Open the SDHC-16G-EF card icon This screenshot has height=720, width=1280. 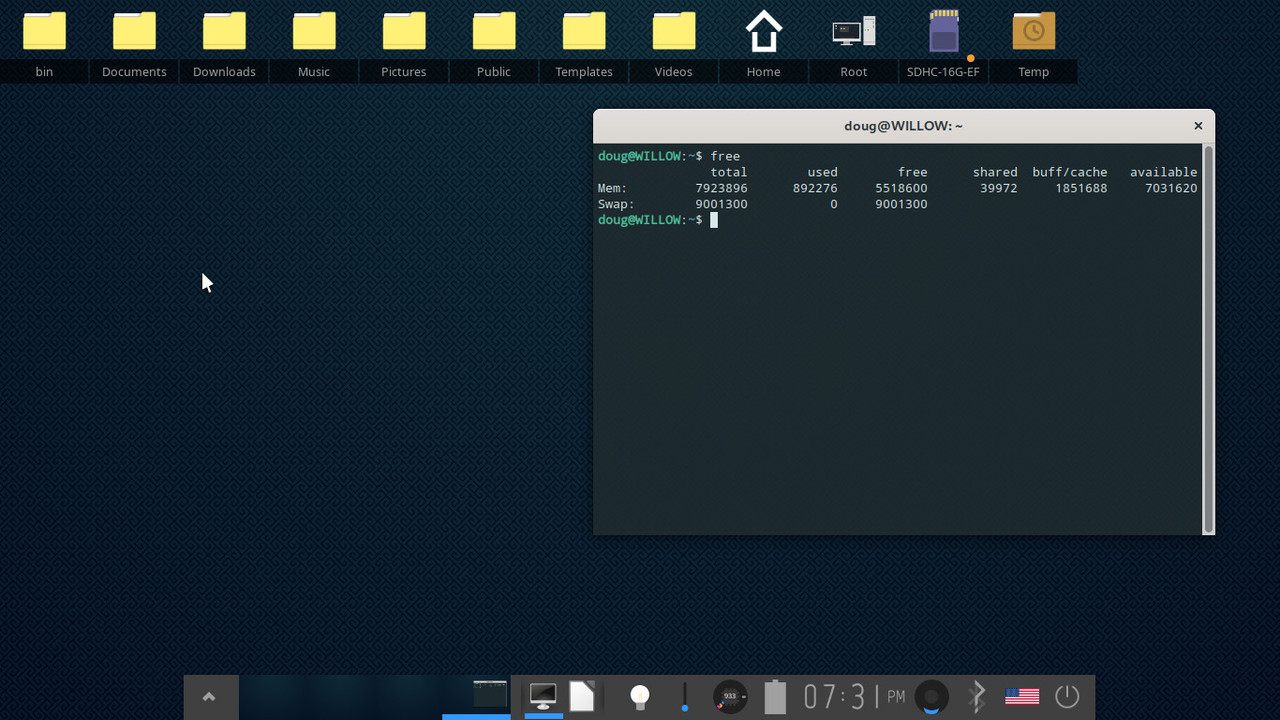(x=944, y=31)
